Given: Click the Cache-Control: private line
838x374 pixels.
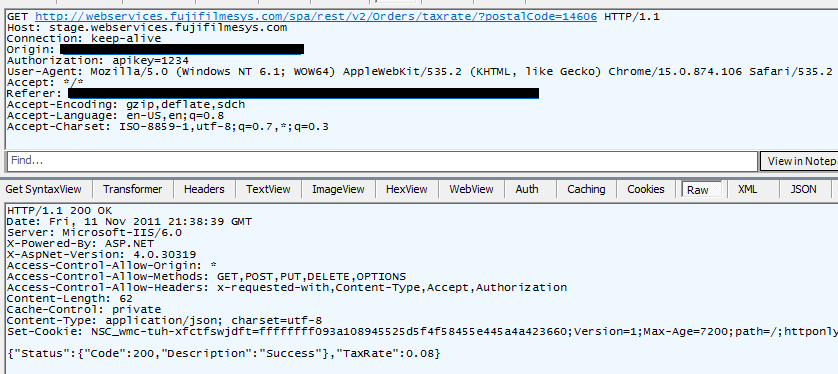Looking at the screenshot, I should [x=84, y=309].
